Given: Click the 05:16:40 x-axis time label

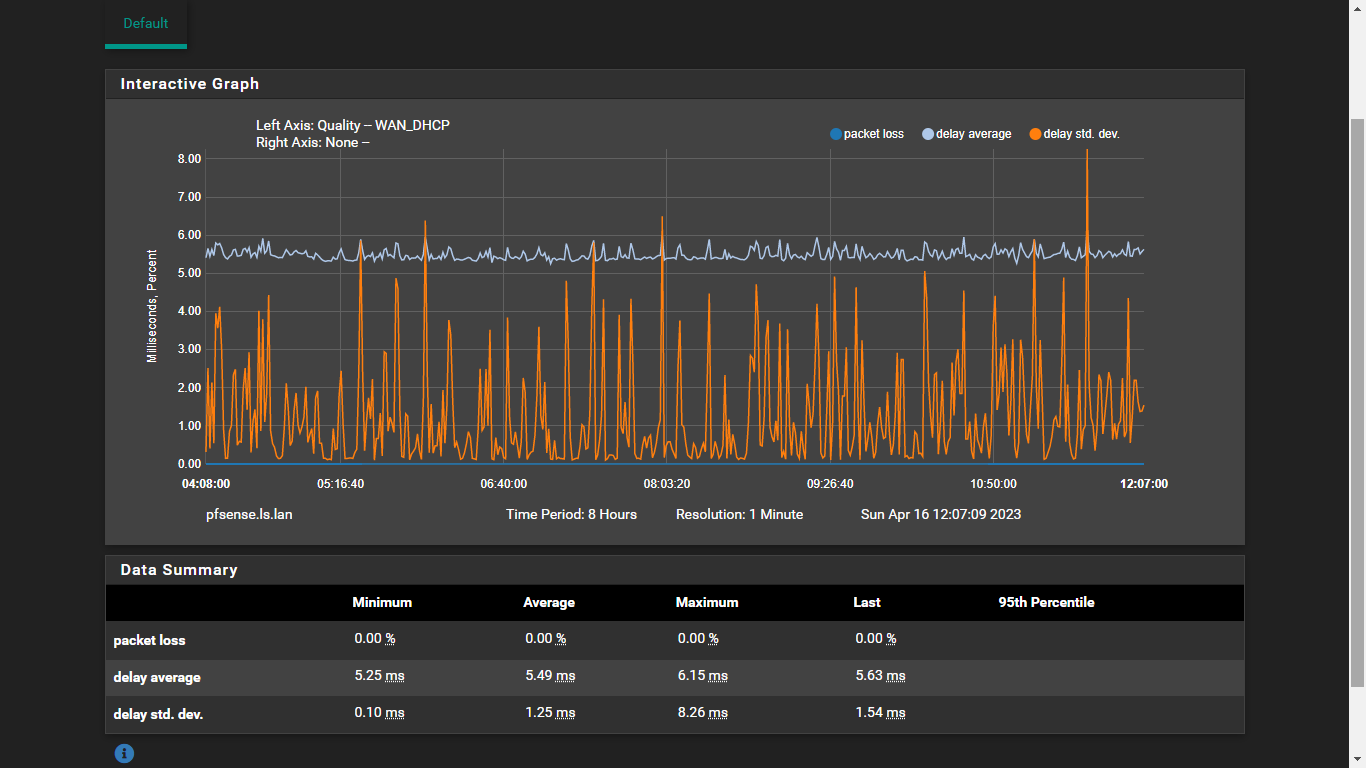Looking at the screenshot, I should [341, 484].
